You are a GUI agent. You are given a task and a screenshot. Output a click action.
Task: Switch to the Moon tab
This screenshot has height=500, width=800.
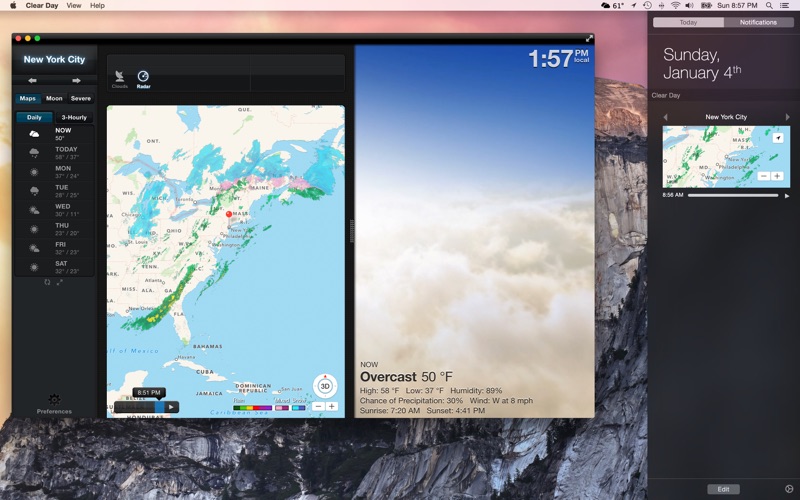[54, 98]
